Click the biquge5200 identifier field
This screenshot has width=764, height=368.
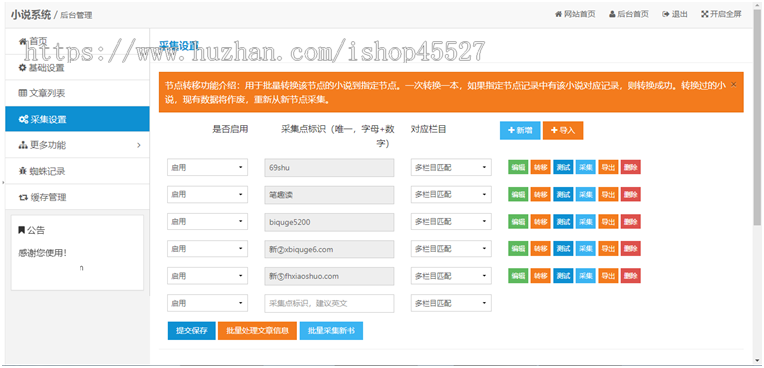click(x=329, y=222)
